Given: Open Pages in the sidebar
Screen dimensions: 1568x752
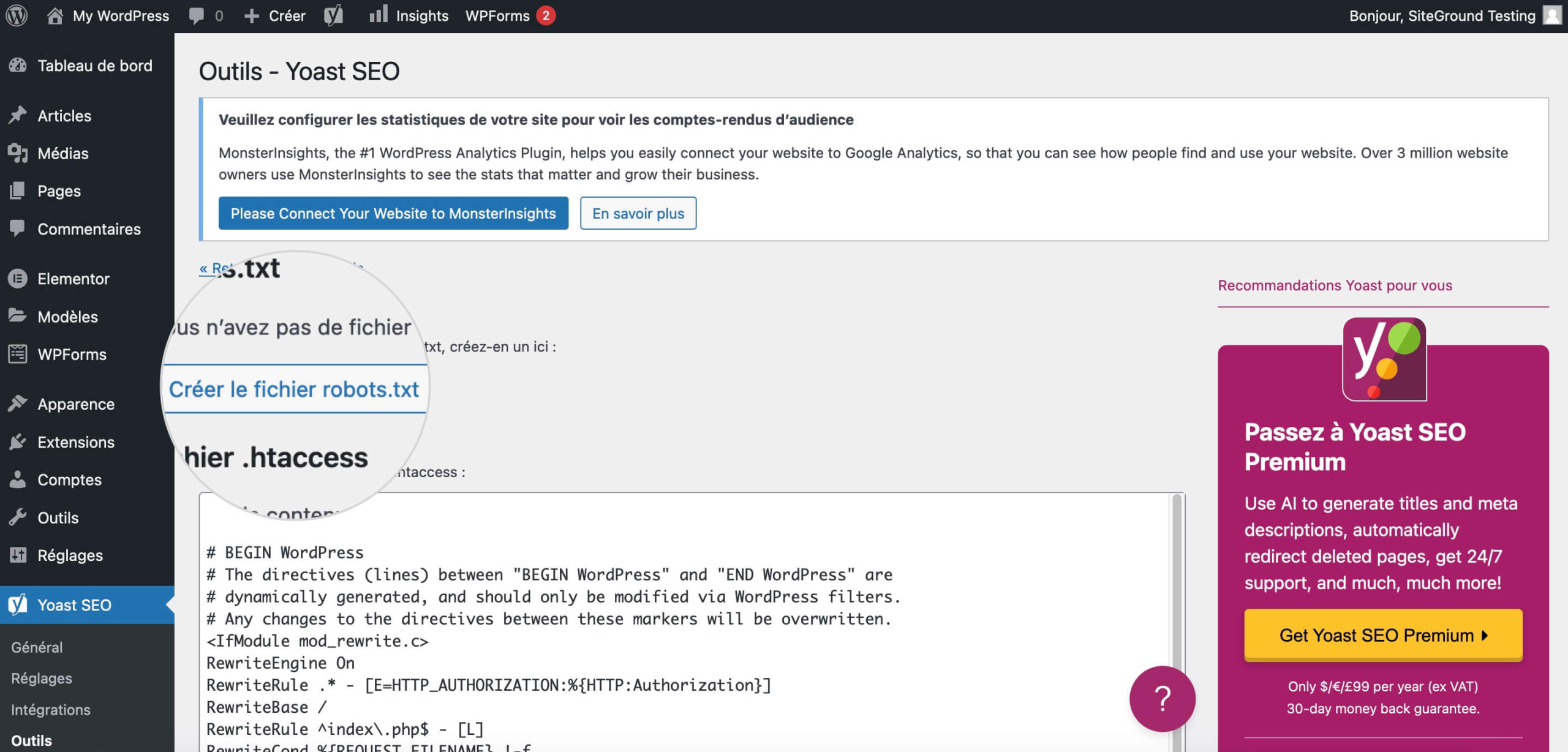Looking at the screenshot, I should 87,191.
